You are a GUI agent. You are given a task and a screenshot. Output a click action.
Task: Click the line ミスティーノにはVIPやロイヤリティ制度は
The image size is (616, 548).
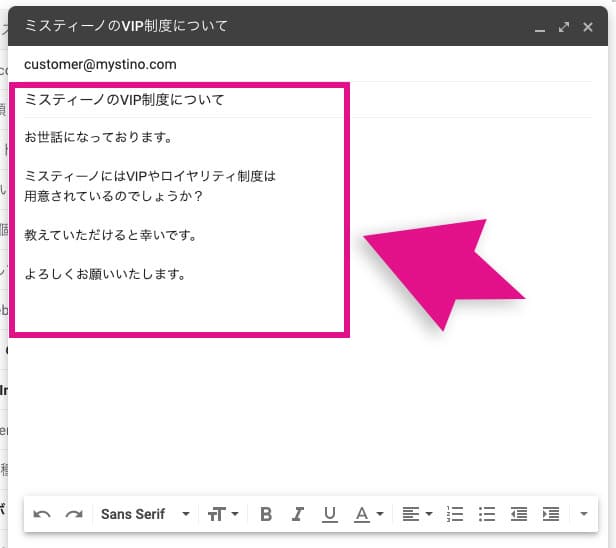tap(150, 176)
